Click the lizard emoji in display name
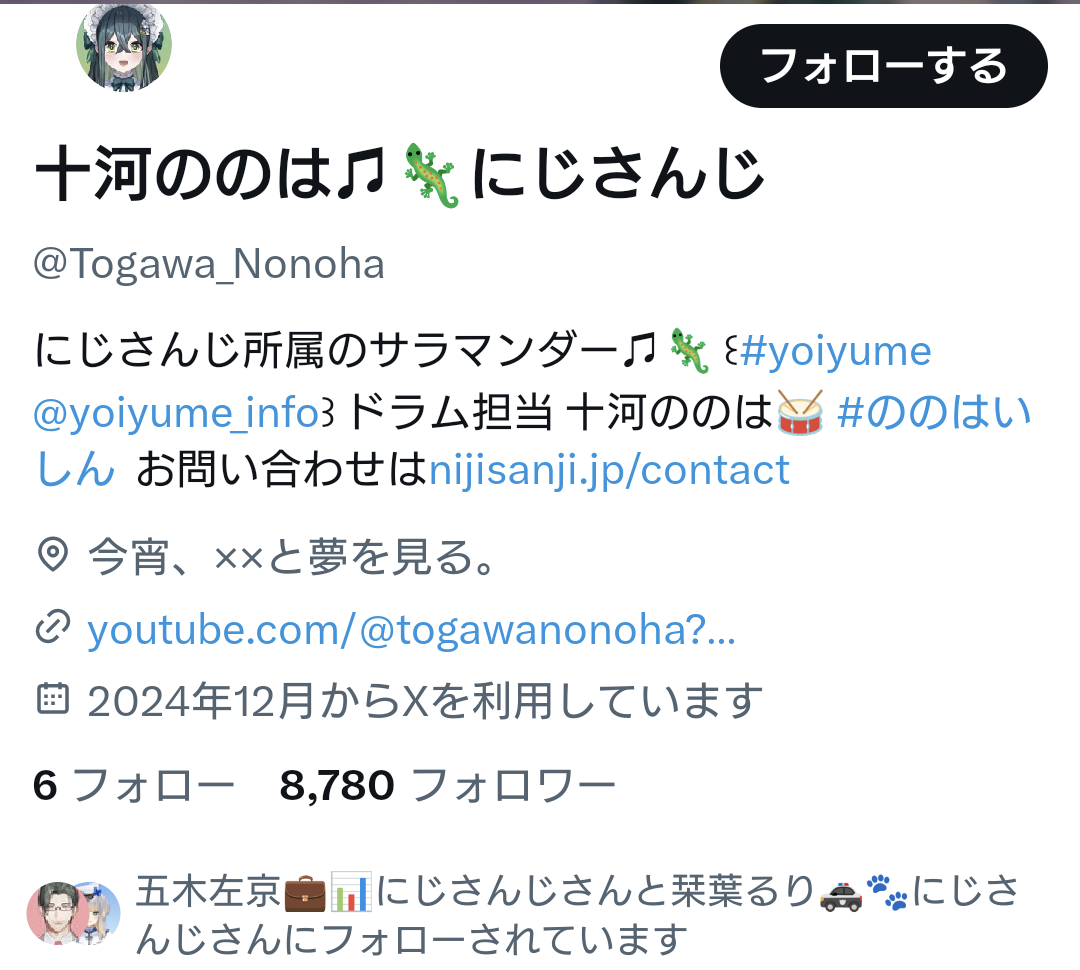 pos(430,175)
